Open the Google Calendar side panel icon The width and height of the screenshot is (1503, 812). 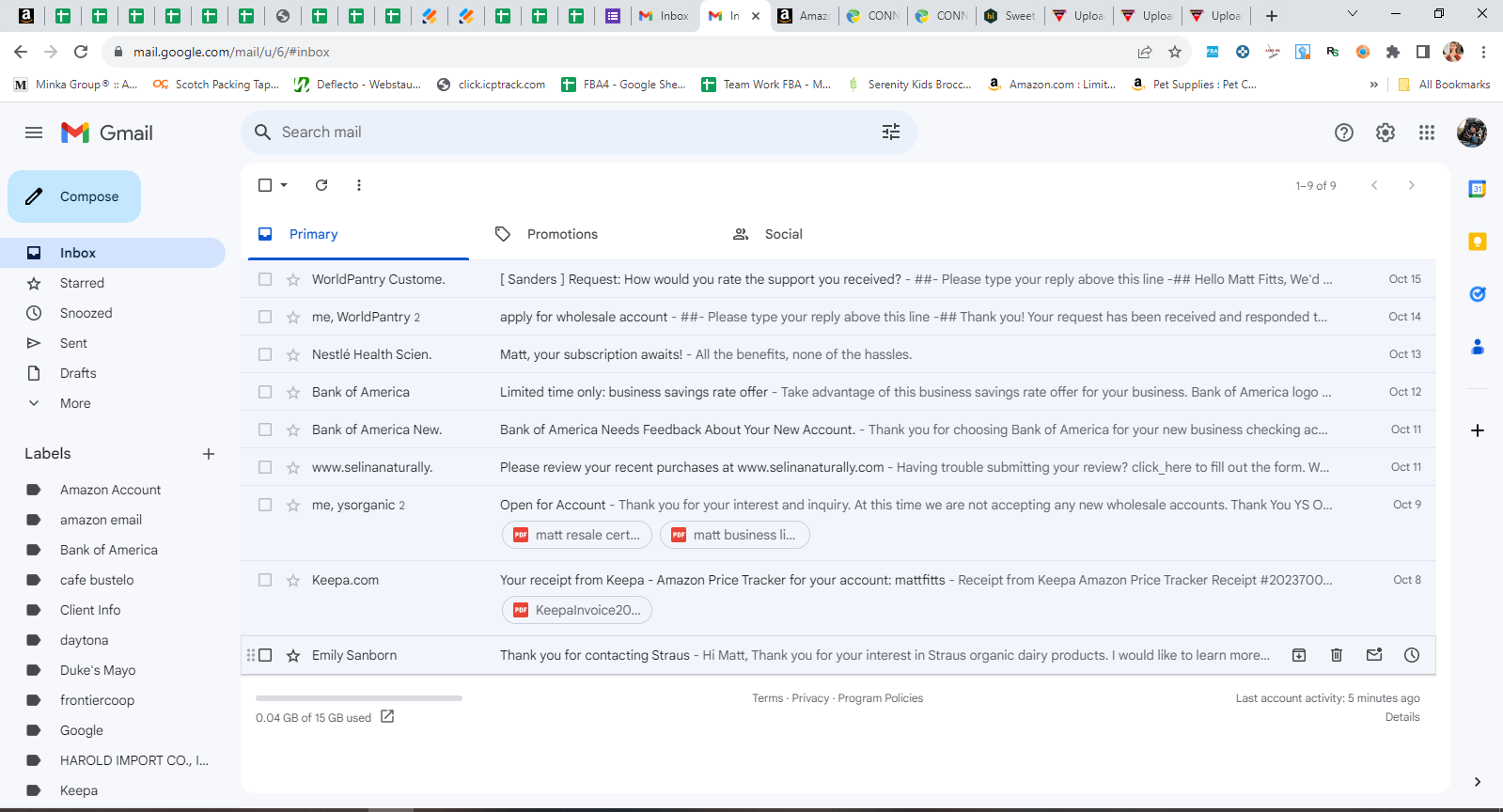(1478, 189)
